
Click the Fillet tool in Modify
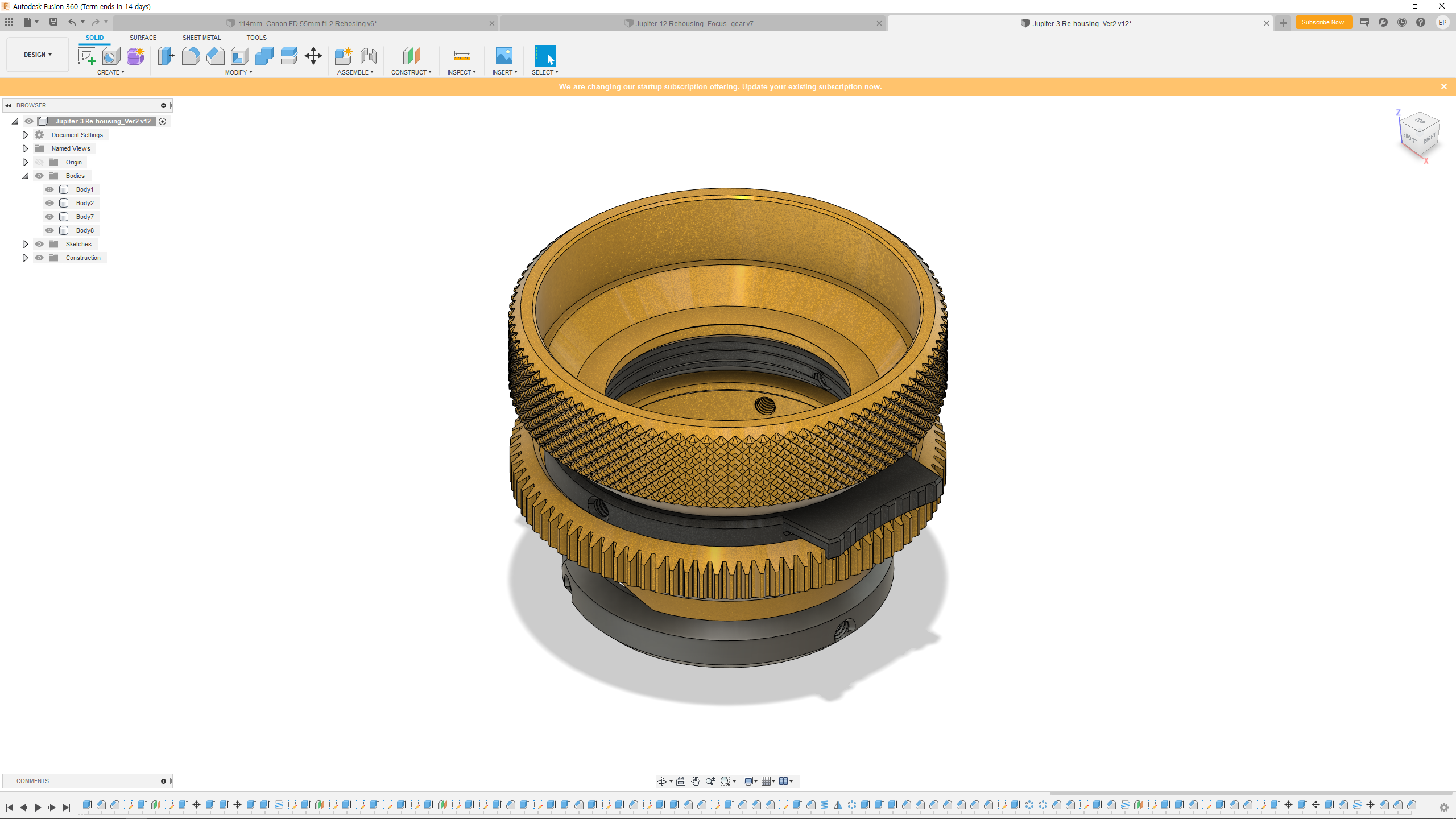coord(191,56)
